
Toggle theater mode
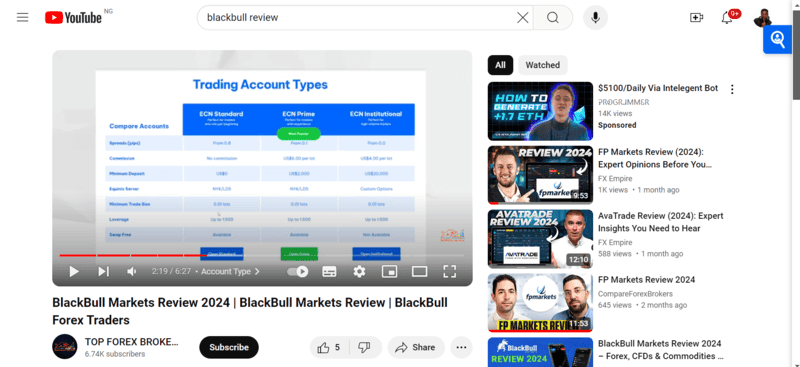(x=419, y=272)
